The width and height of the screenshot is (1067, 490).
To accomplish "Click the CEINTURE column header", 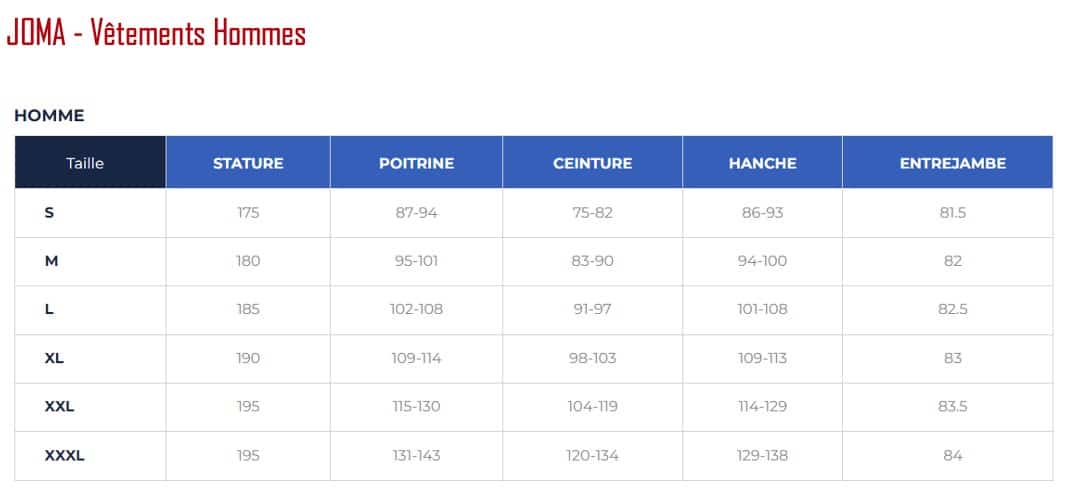I will pos(593,163).
